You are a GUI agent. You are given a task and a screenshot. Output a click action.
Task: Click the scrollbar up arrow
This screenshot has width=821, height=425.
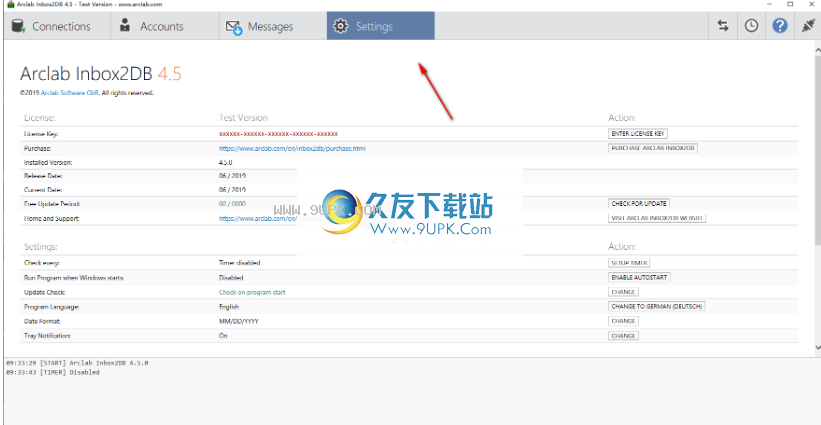click(x=817, y=49)
